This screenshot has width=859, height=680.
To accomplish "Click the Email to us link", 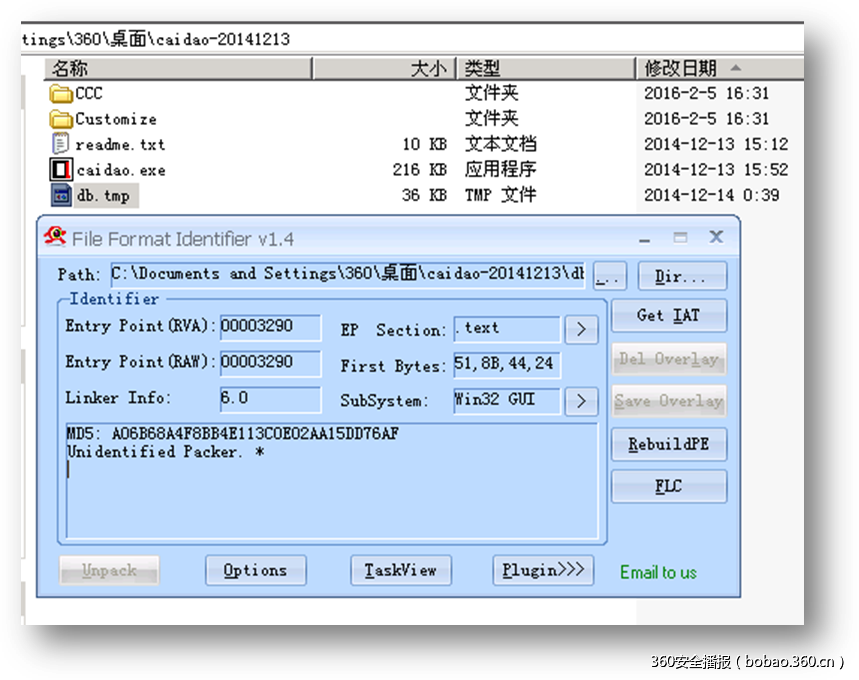I will click(658, 571).
